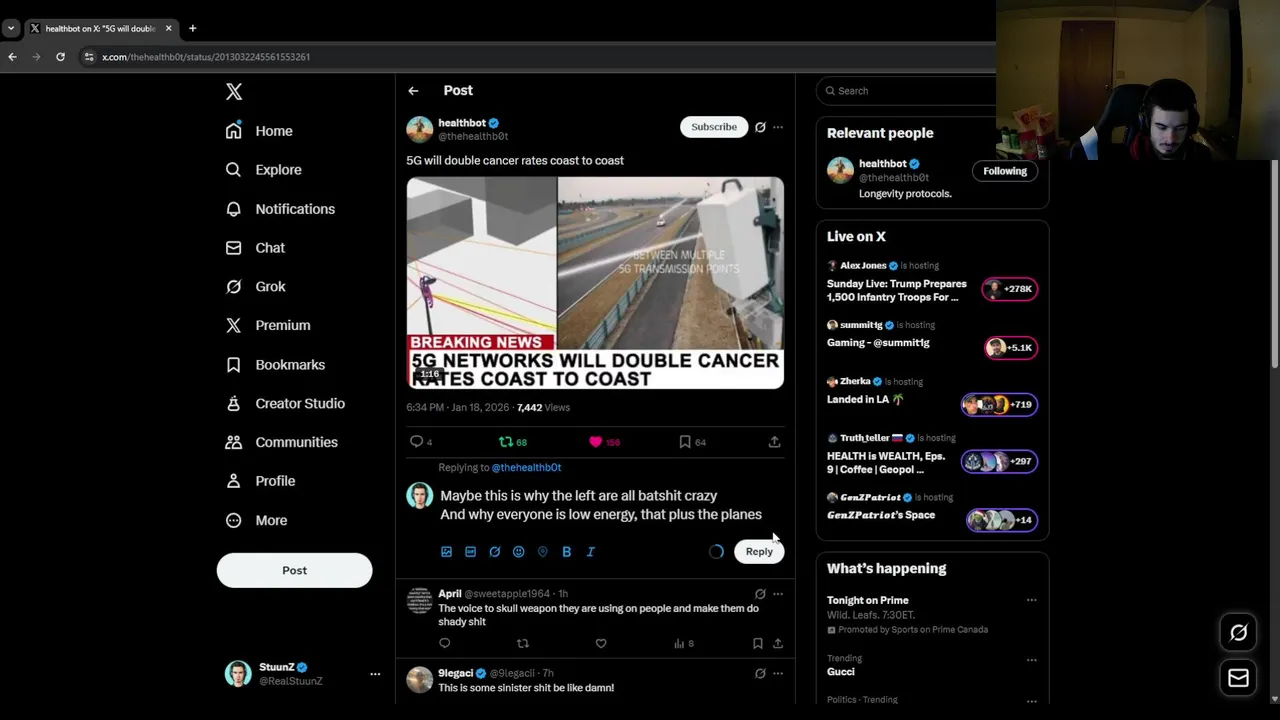The width and height of the screenshot is (1280, 720).
Task: Click the Reply button
Action: [759, 551]
